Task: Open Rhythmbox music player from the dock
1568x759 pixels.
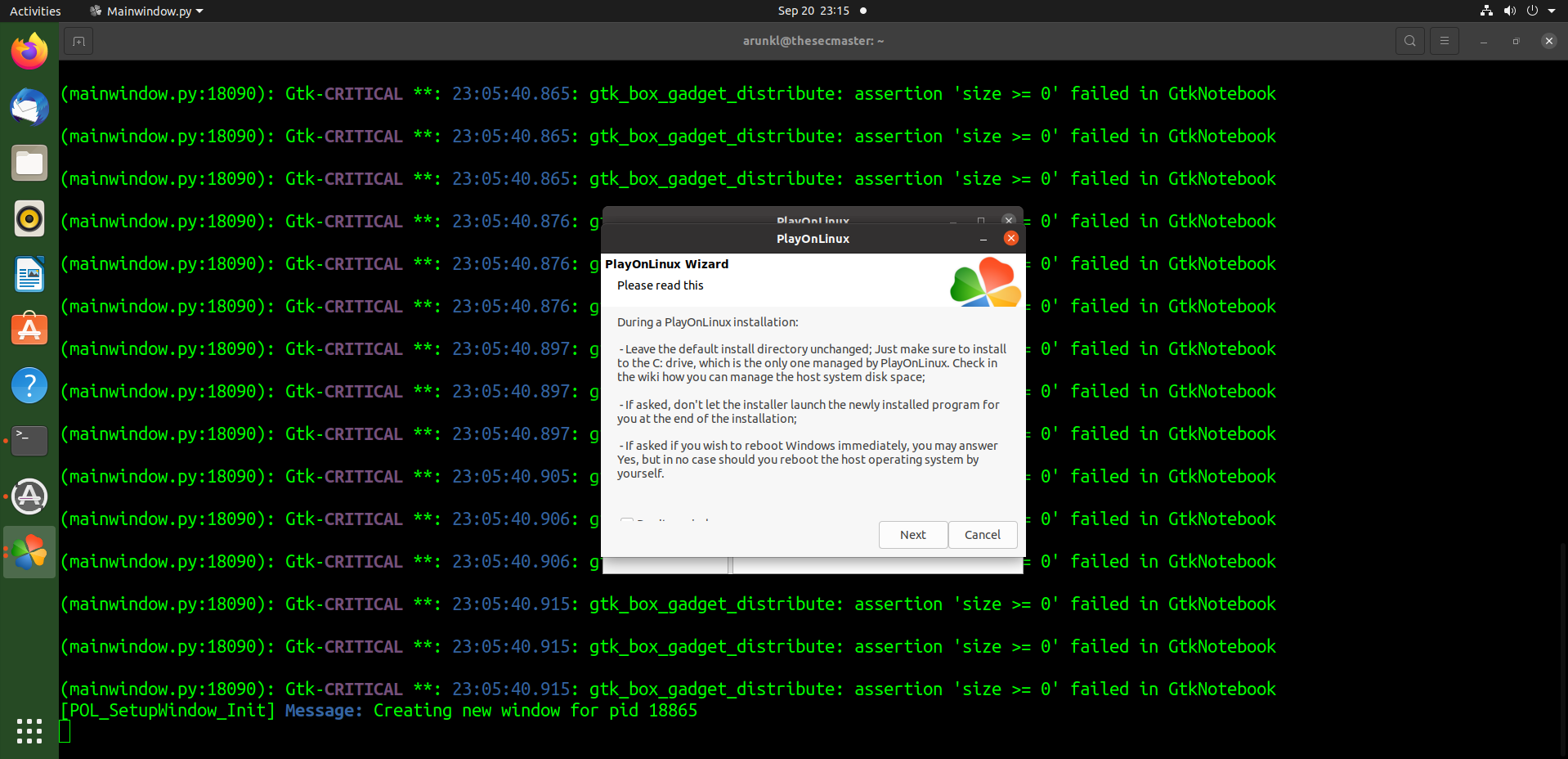Action: (x=29, y=218)
